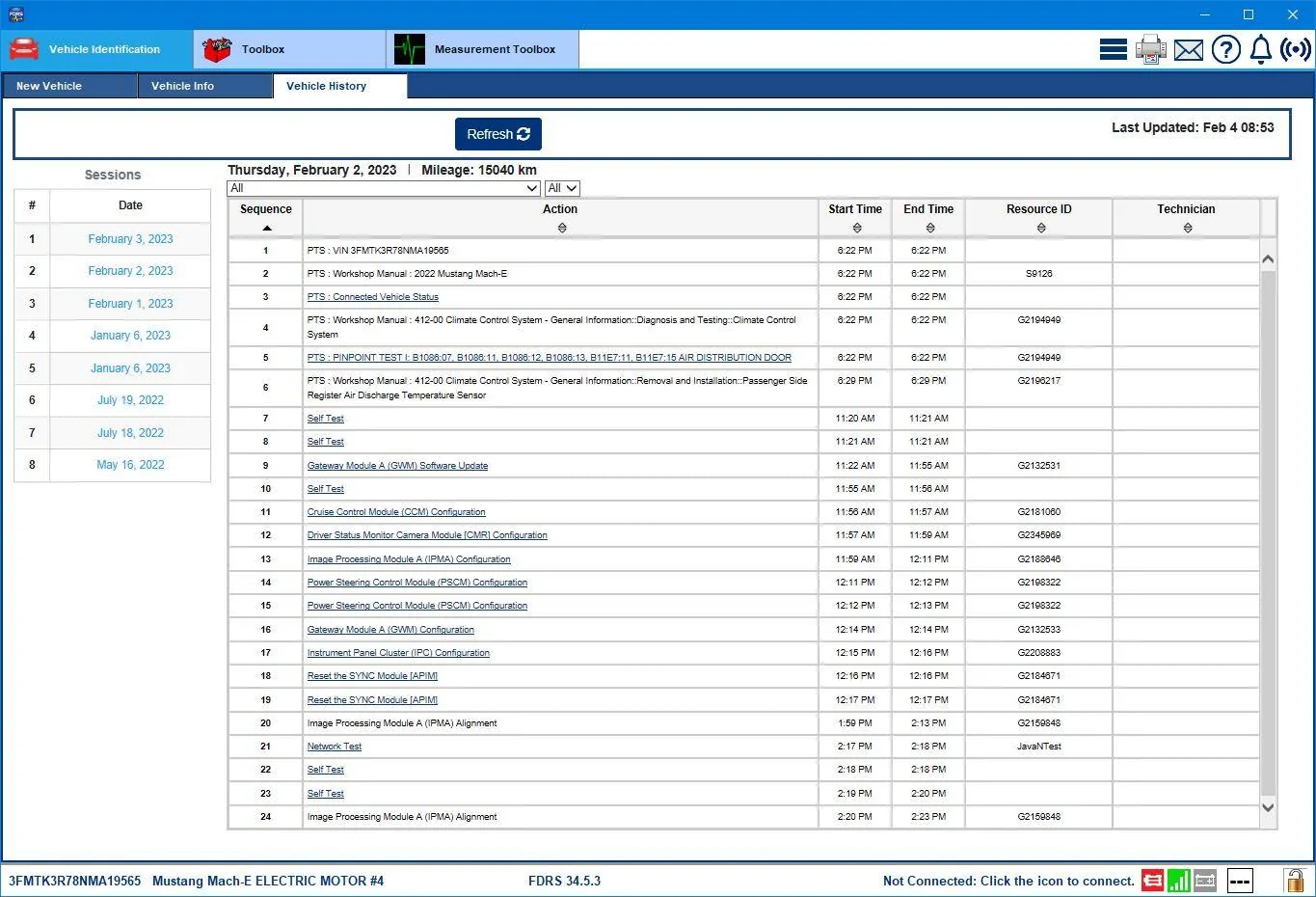
Task: Open session February 2, 2023
Action: 130,271
